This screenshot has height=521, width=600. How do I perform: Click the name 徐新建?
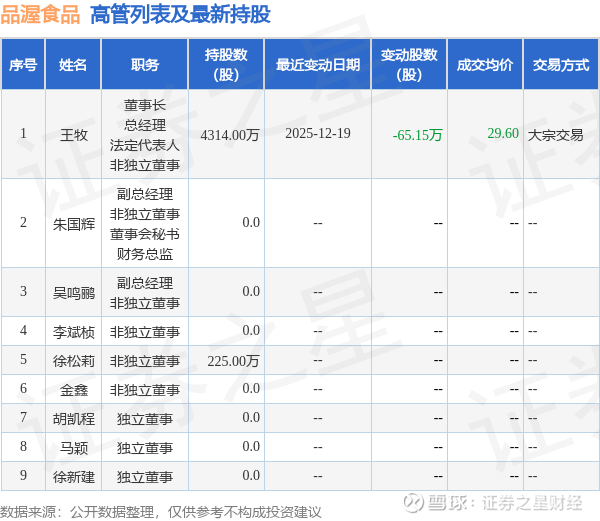[x=73, y=477]
